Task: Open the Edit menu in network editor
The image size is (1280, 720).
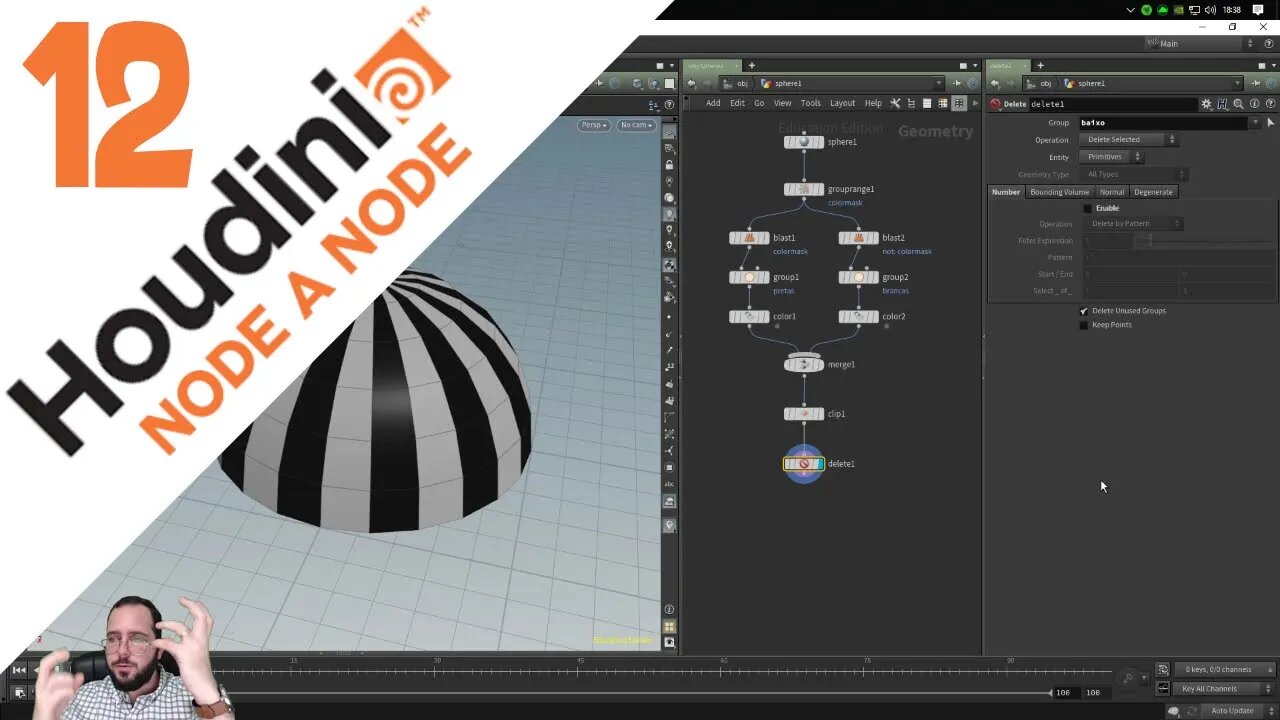Action: pyautogui.click(x=737, y=103)
